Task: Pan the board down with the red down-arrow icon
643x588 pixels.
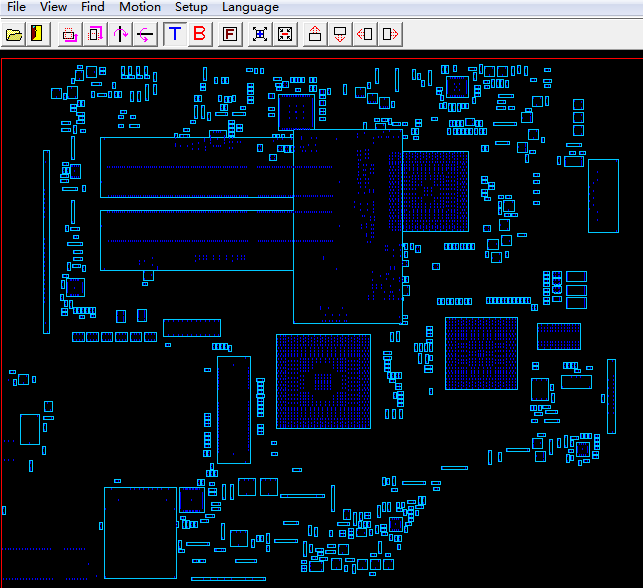Action: click(340, 34)
